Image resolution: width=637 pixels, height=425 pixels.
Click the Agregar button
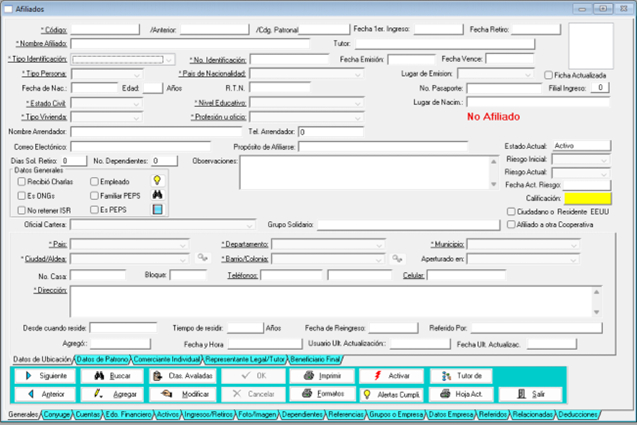pyautogui.click(x=110, y=394)
